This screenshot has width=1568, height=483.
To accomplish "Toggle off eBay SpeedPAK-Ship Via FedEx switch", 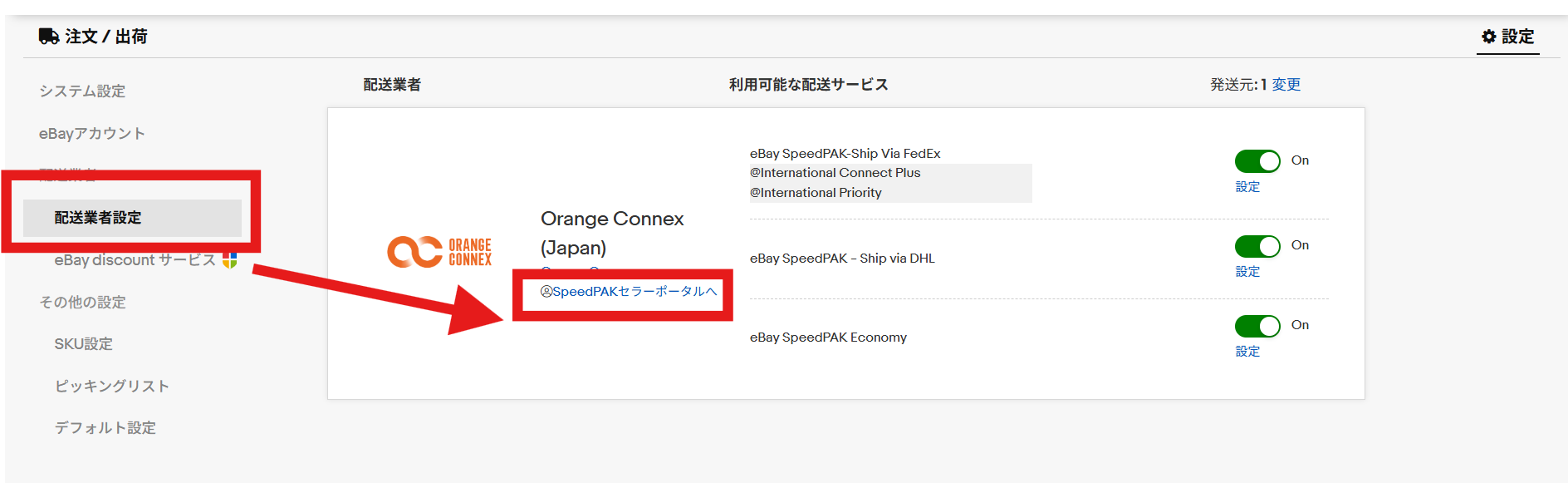I will (1257, 160).
